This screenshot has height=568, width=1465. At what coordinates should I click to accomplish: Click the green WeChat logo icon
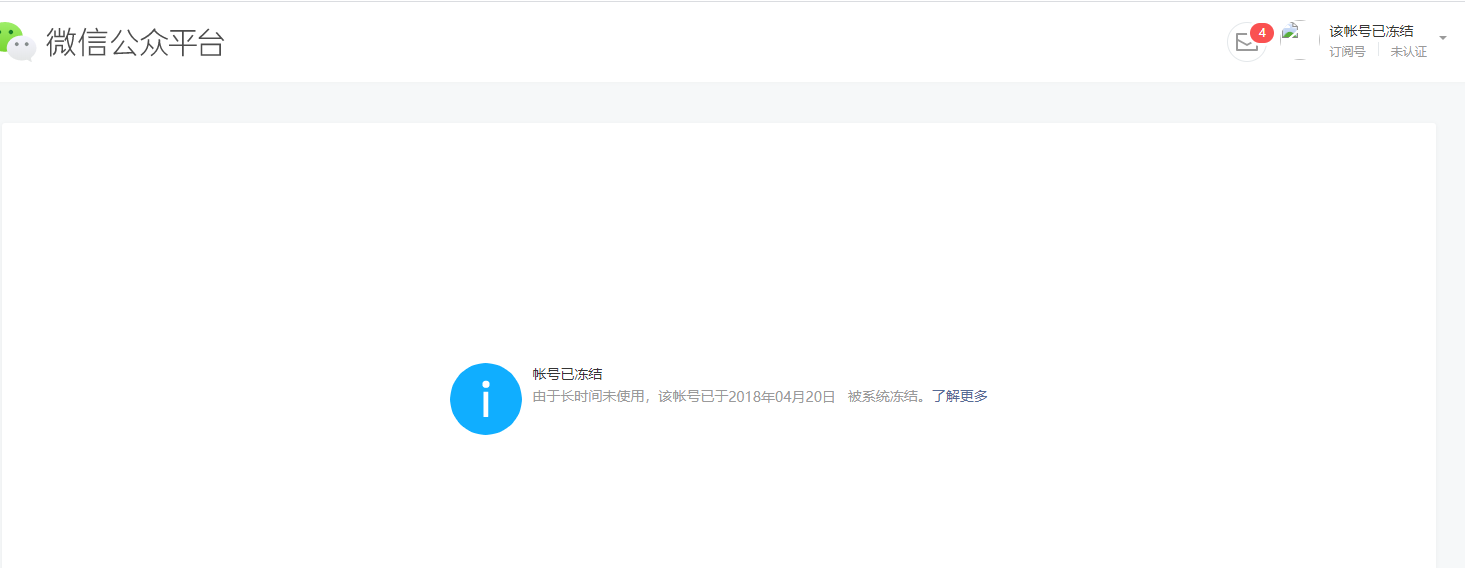point(18,42)
